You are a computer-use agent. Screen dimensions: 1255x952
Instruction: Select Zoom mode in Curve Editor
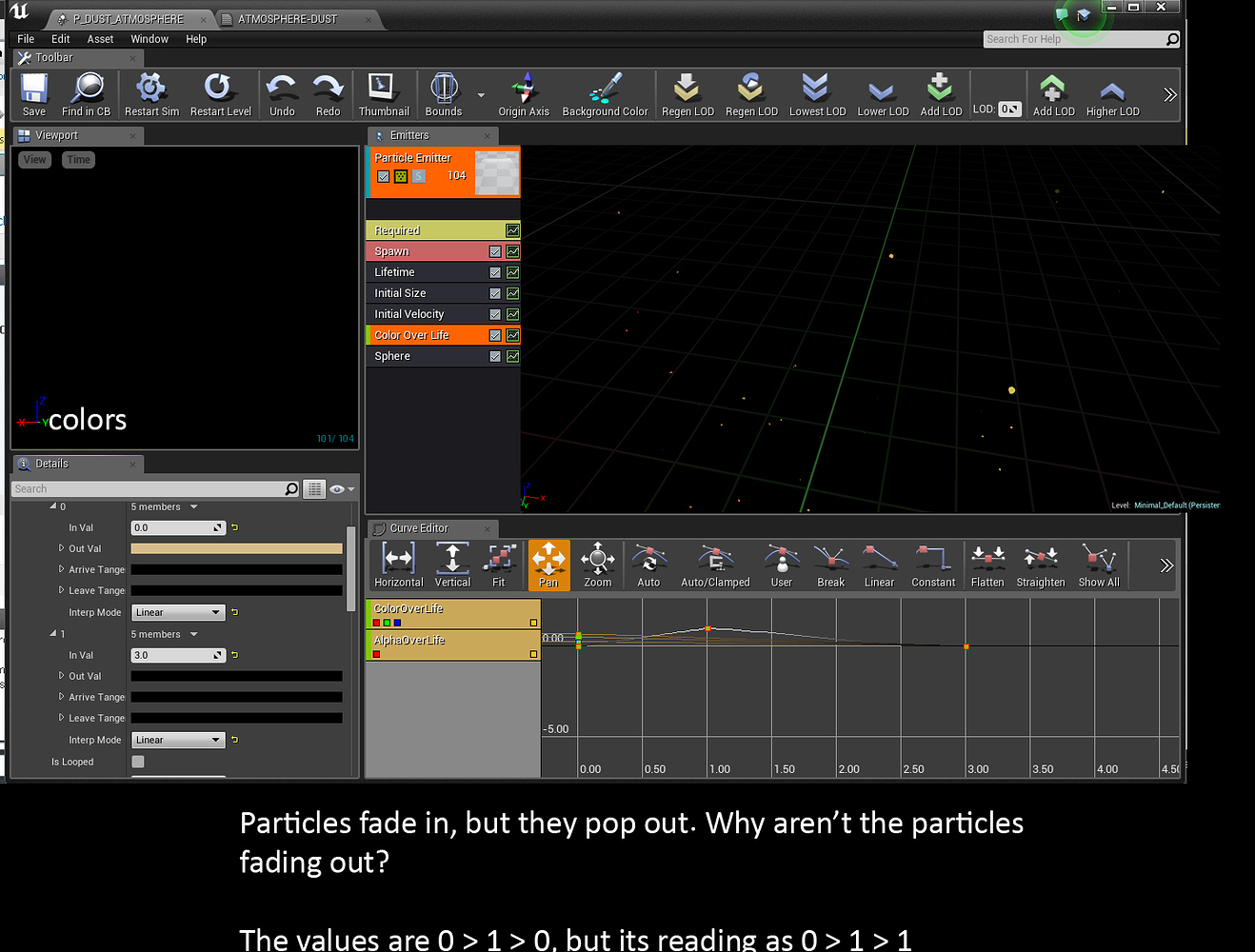point(597,565)
